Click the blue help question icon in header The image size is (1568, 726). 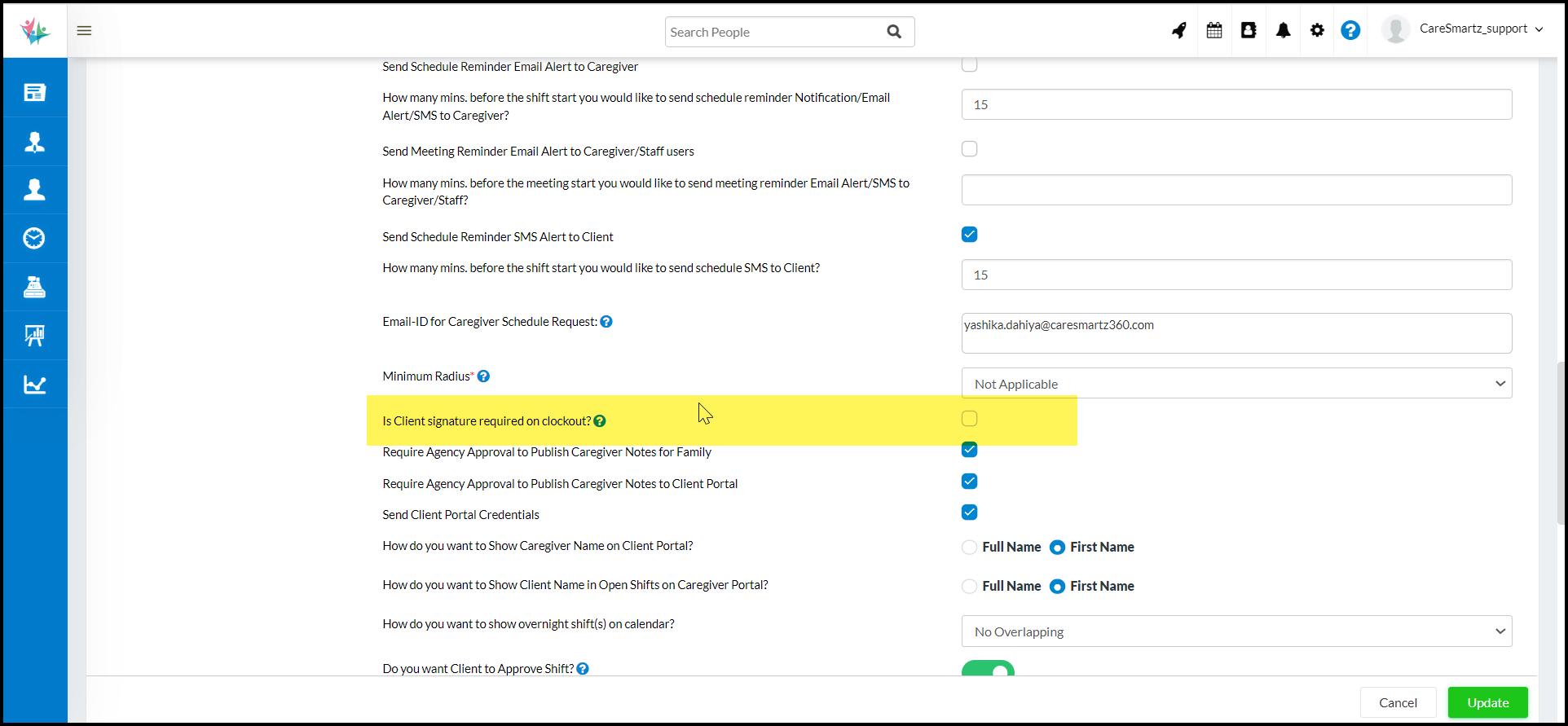[x=1350, y=31]
